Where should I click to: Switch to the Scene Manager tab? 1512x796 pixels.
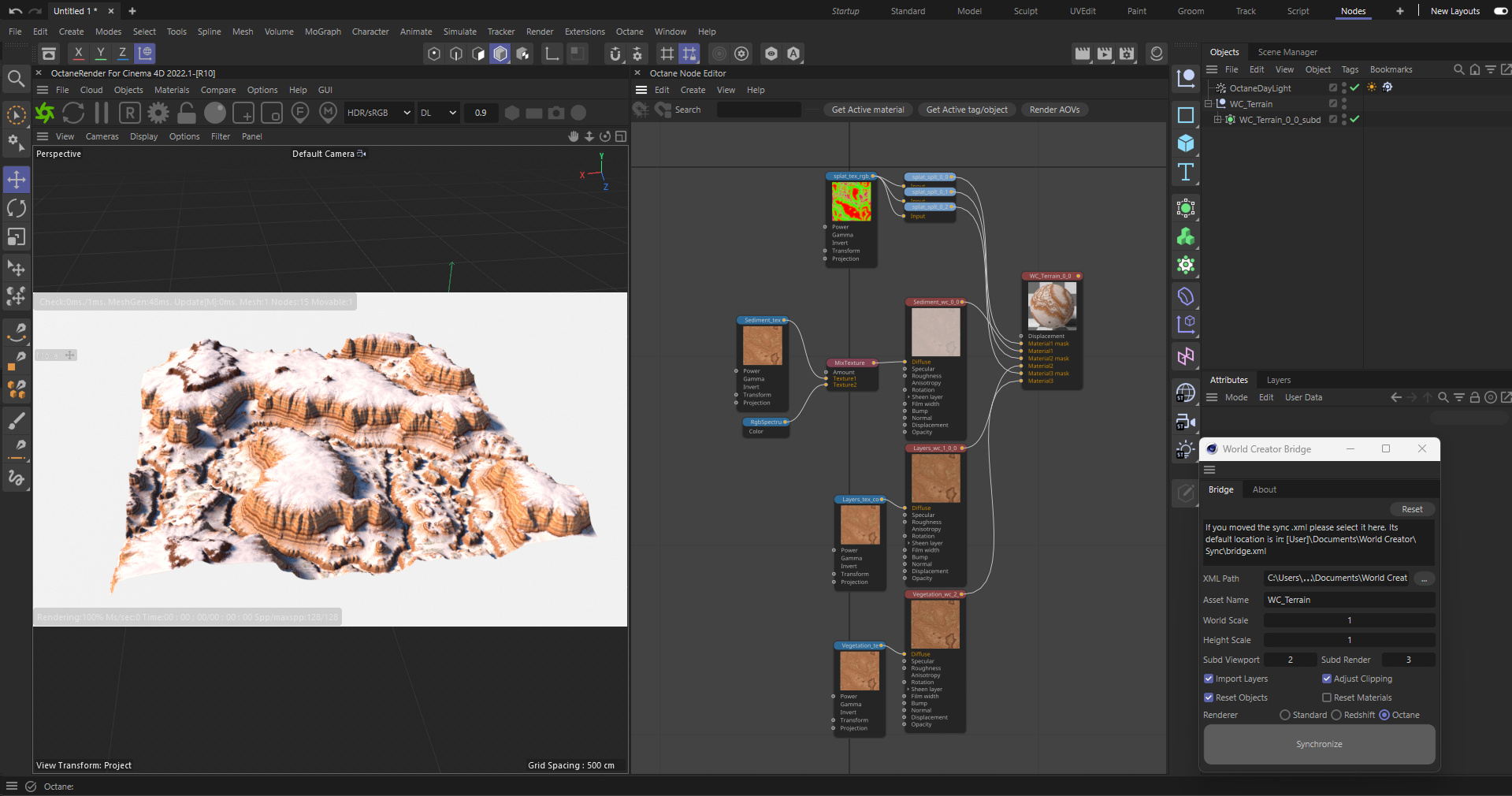tap(1287, 52)
